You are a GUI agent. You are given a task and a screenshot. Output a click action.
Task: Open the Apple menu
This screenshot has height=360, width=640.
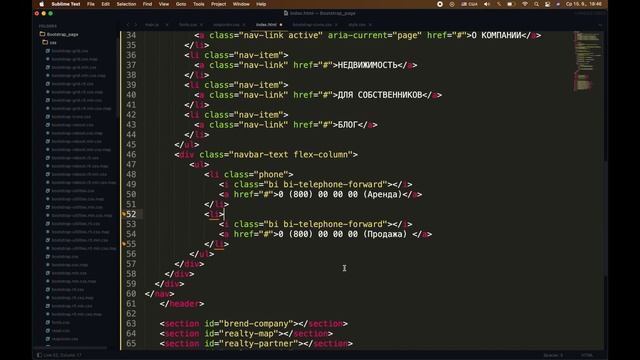tap(41, 4)
